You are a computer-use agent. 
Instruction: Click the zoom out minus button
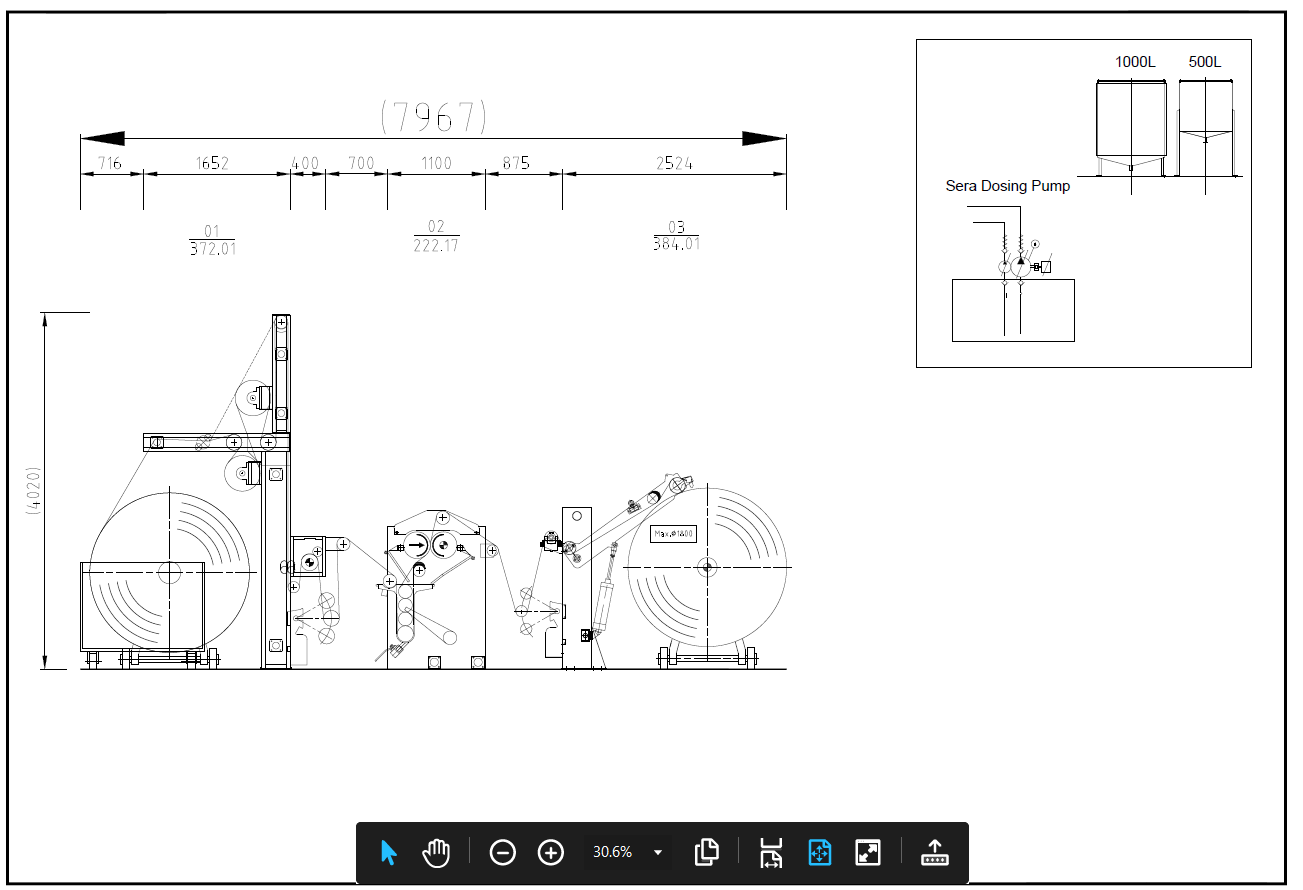(503, 852)
